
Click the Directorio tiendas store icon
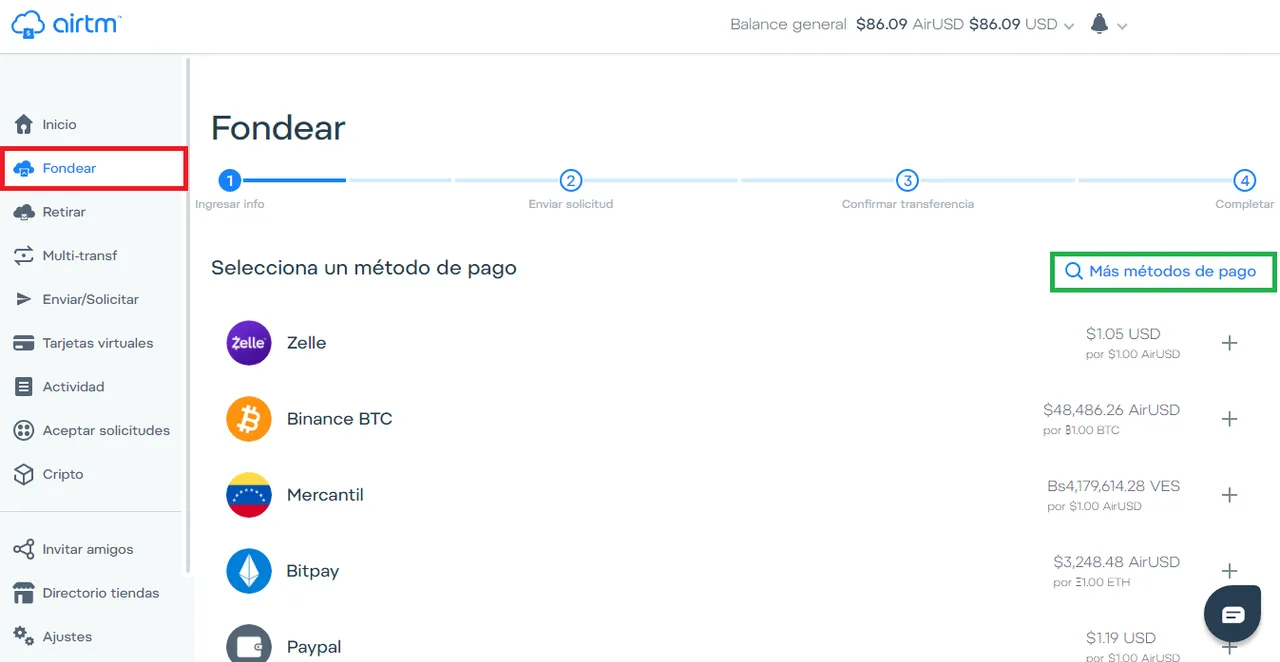pyautogui.click(x=24, y=593)
